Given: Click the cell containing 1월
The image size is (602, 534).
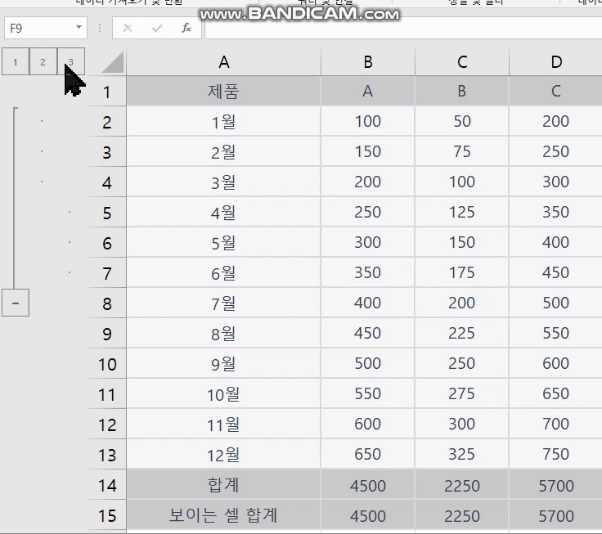Looking at the screenshot, I should click(224, 122).
